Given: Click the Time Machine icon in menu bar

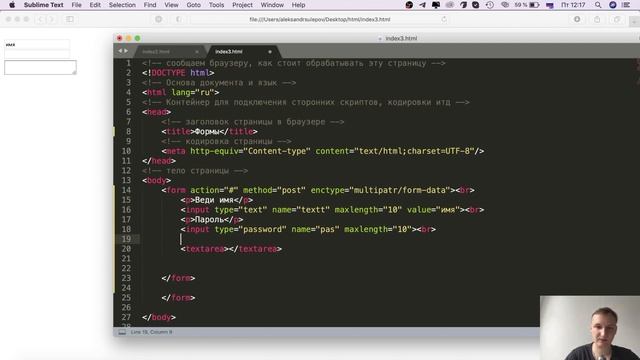Looking at the screenshot, I should (x=490, y=5).
